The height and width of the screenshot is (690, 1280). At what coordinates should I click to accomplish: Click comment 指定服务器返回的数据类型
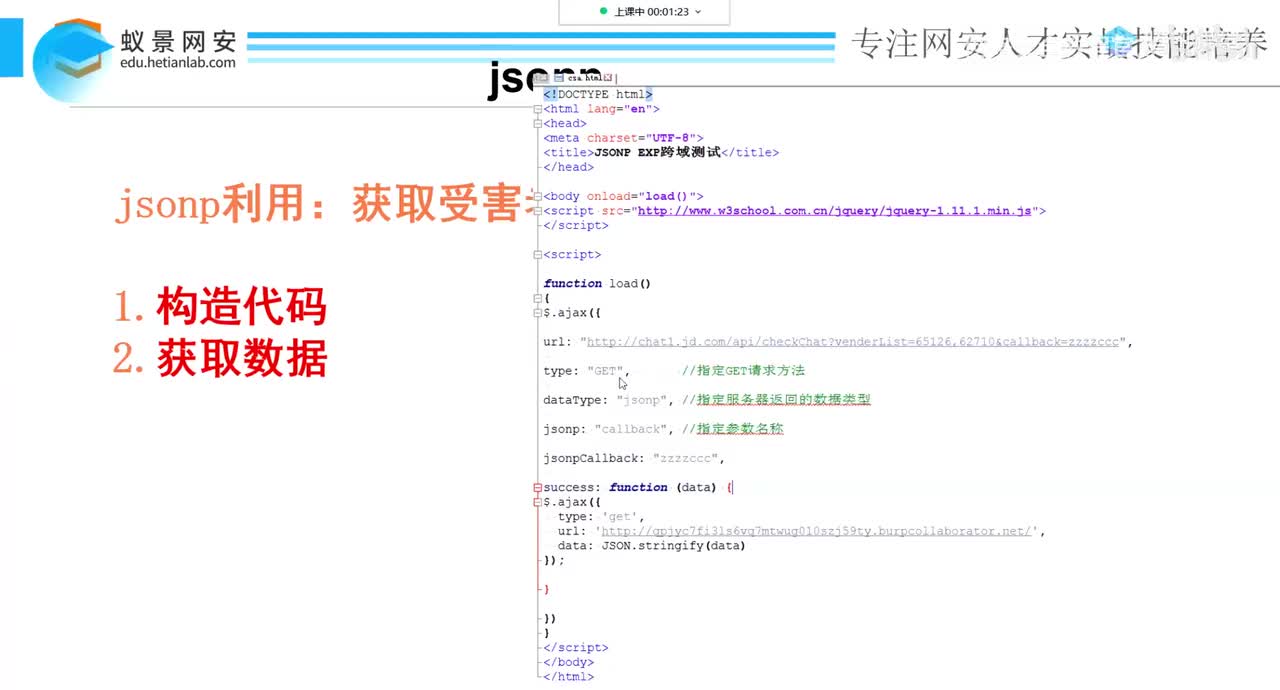(776, 400)
